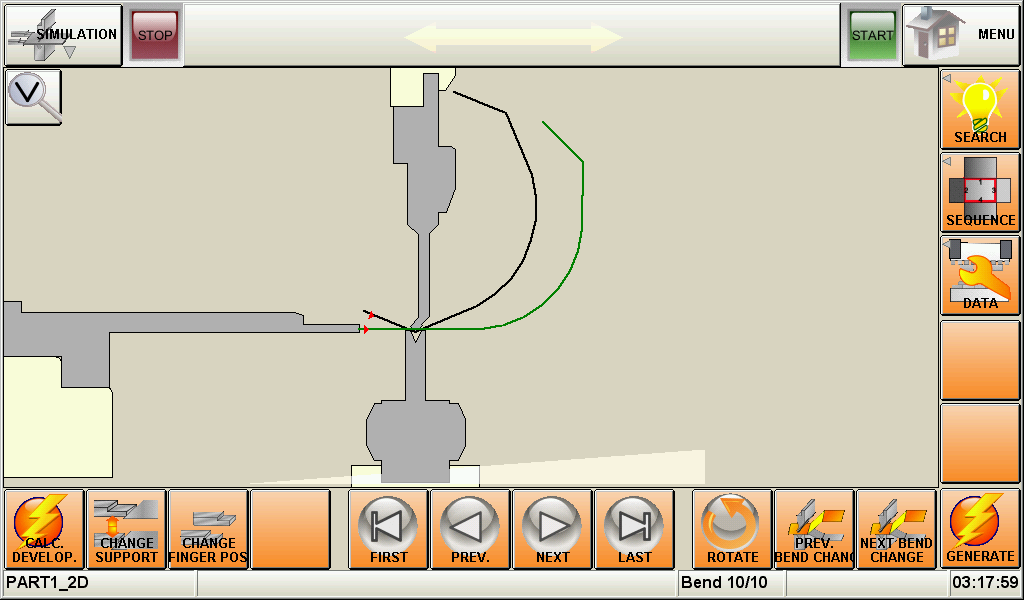Viewport: 1024px width, 600px height.
Task: Click GENERATE lightning button
Action: [980, 529]
